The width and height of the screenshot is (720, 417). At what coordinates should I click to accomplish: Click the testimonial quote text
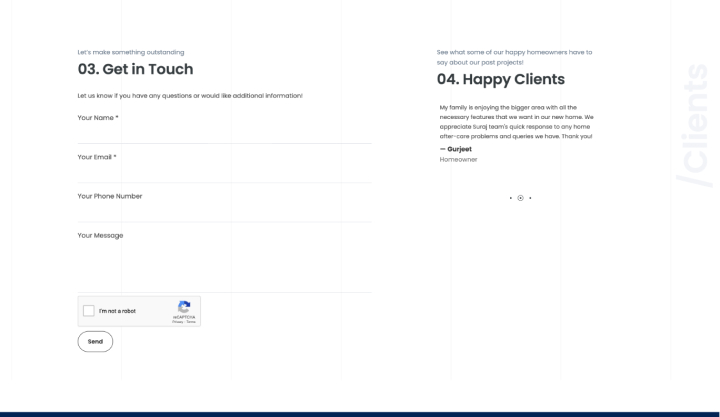(x=515, y=121)
